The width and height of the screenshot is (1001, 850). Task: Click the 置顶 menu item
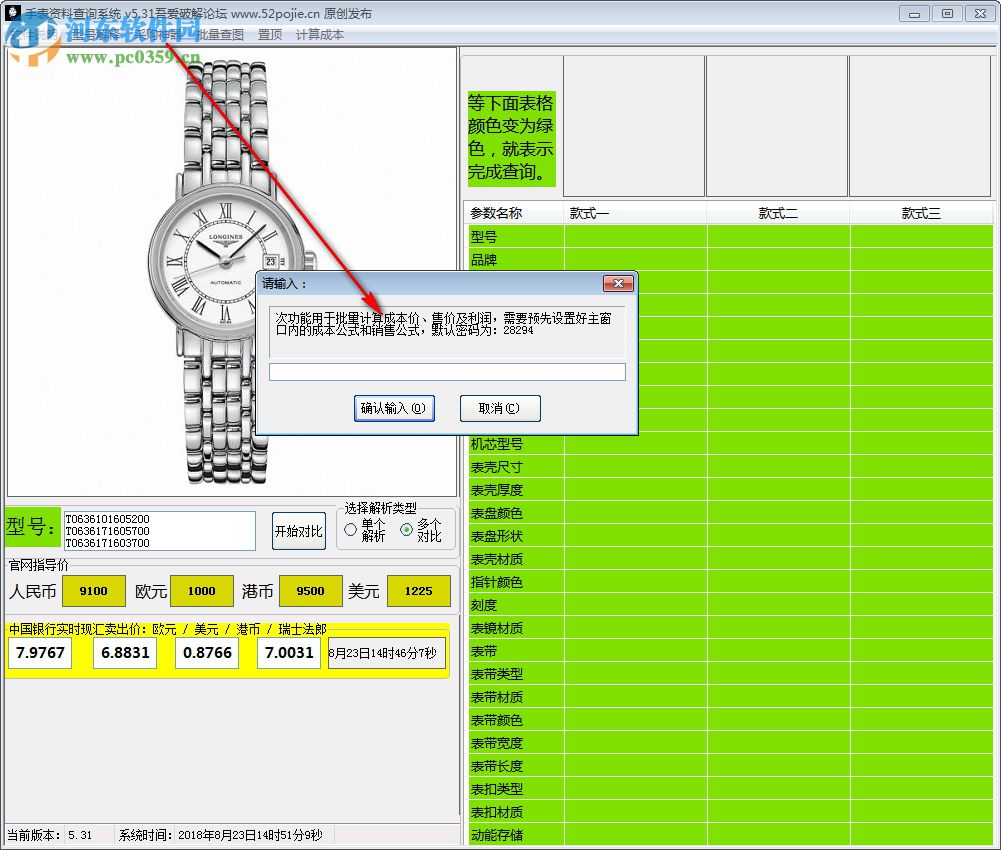coord(270,34)
